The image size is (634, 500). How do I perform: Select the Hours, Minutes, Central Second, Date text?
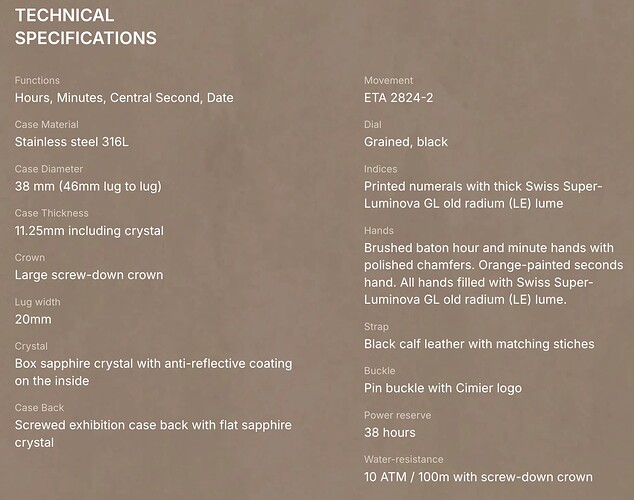pyautogui.click(x=124, y=98)
